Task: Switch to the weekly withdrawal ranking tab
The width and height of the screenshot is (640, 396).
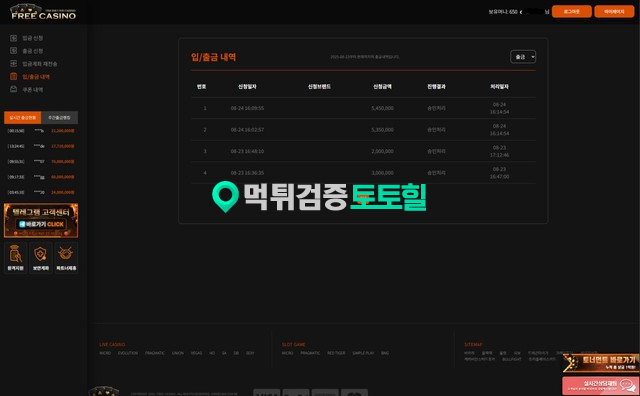Action: click(60, 118)
